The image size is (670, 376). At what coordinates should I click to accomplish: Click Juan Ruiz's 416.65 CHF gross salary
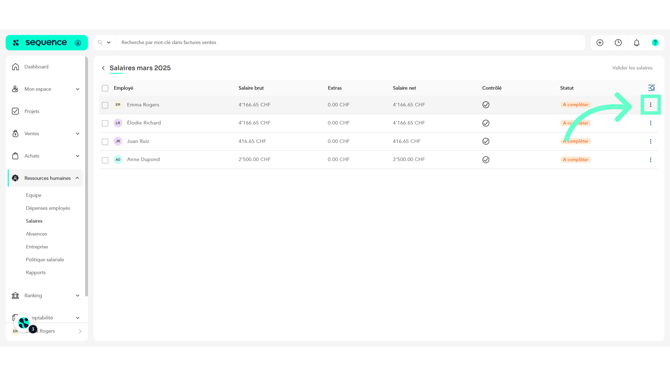click(x=252, y=141)
